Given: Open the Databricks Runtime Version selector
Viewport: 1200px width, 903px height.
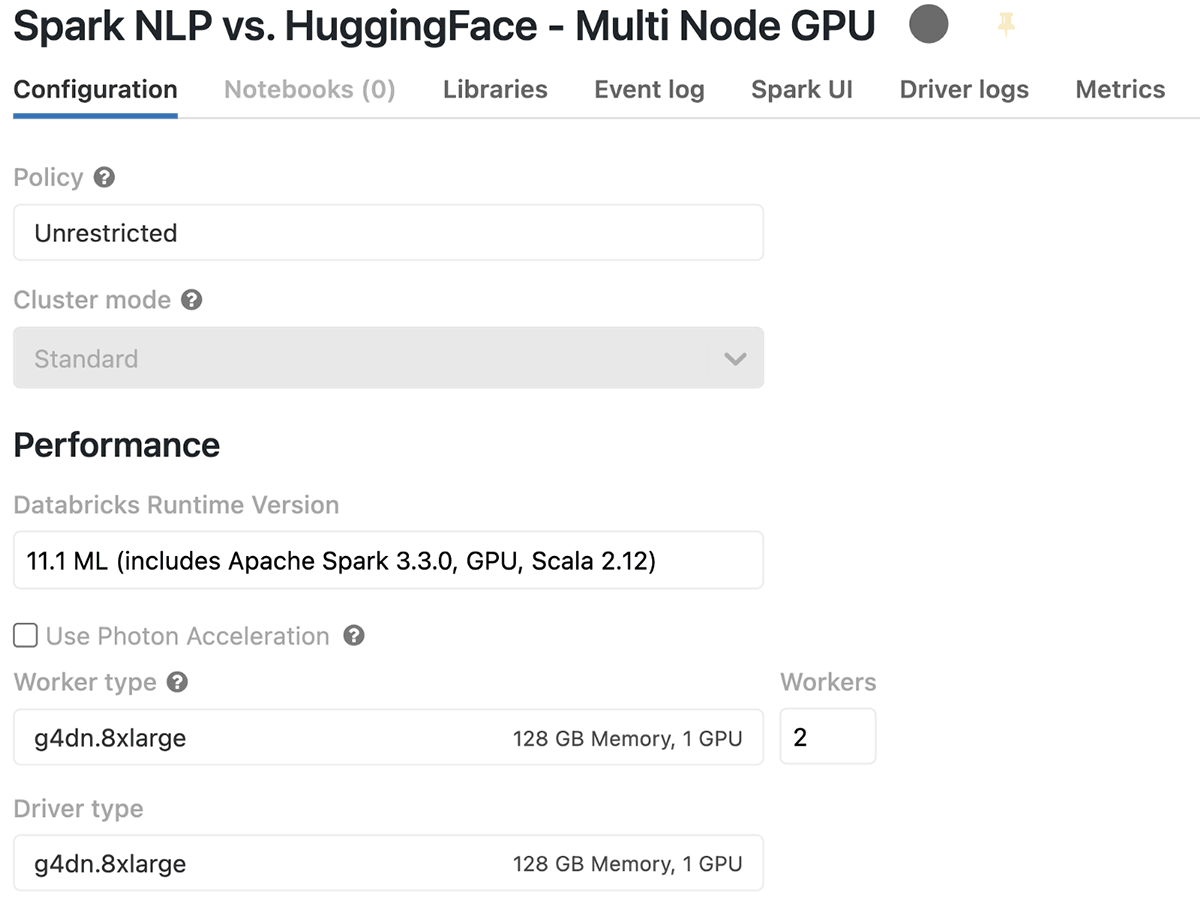Looking at the screenshot, I should (388, 561).
